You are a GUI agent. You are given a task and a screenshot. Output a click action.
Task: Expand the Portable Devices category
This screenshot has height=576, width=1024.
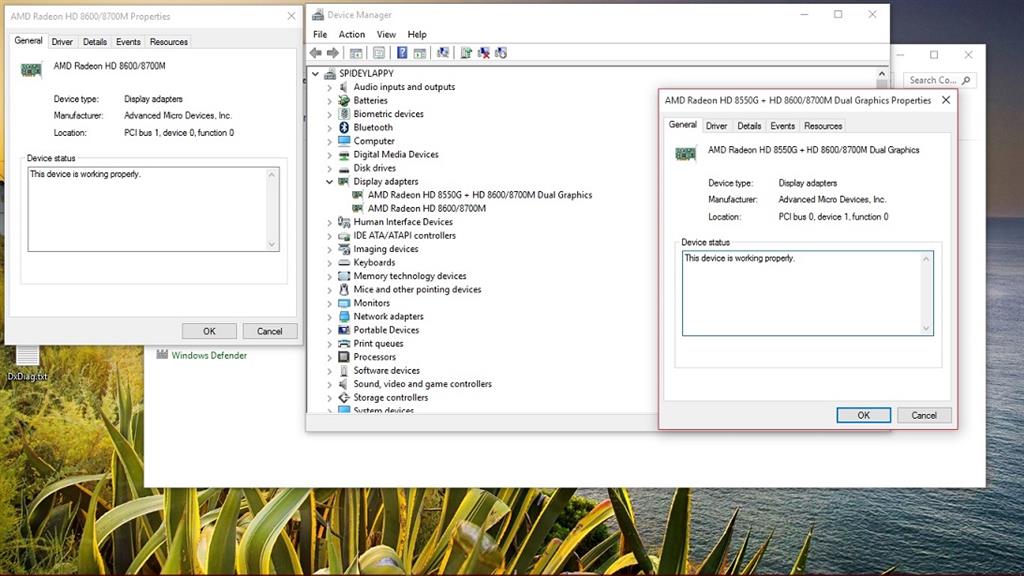pos(330,330)
